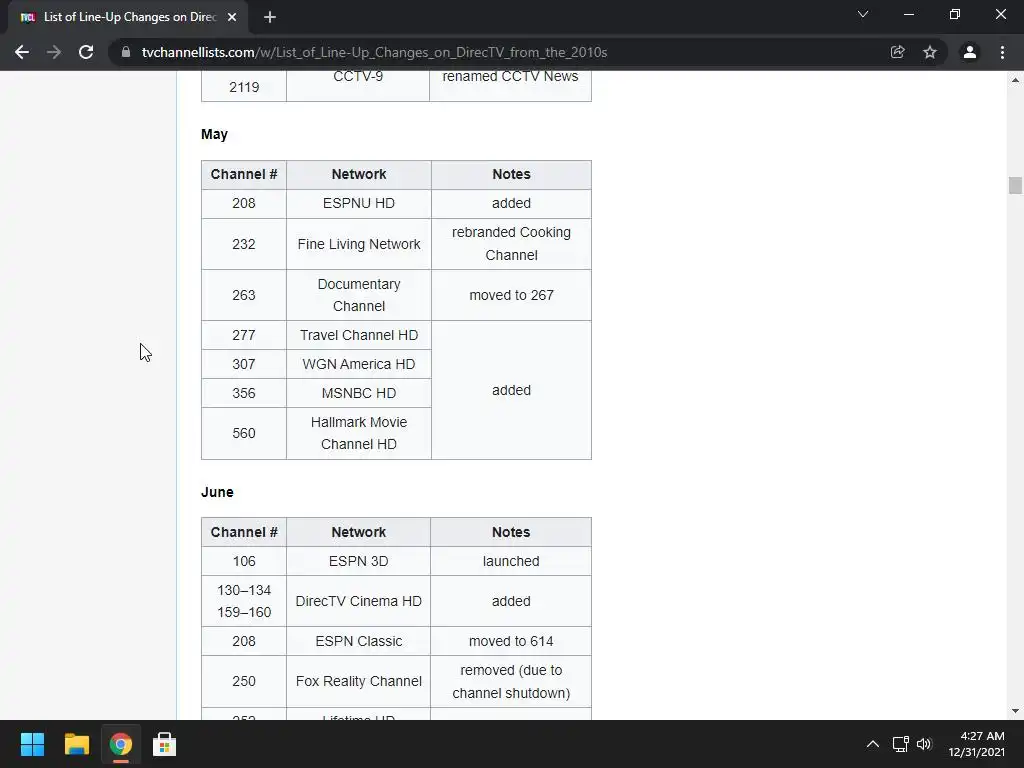Screen dimensions: 1024x768
Task: Open Chrome three-dot menu
Action: coord(1002,52)
